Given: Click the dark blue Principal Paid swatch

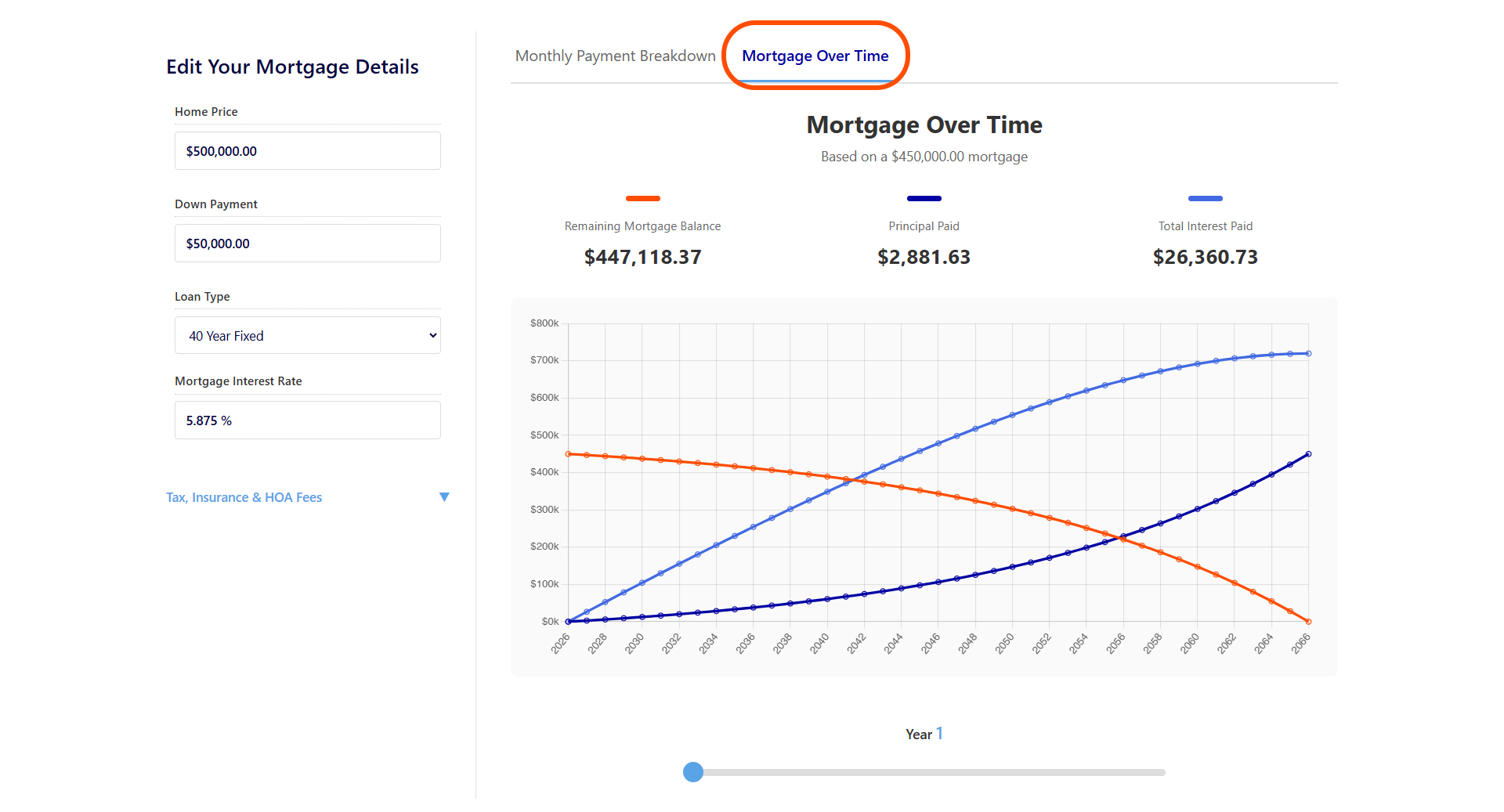Looking at the screenshot, I should tap(924, 199).
